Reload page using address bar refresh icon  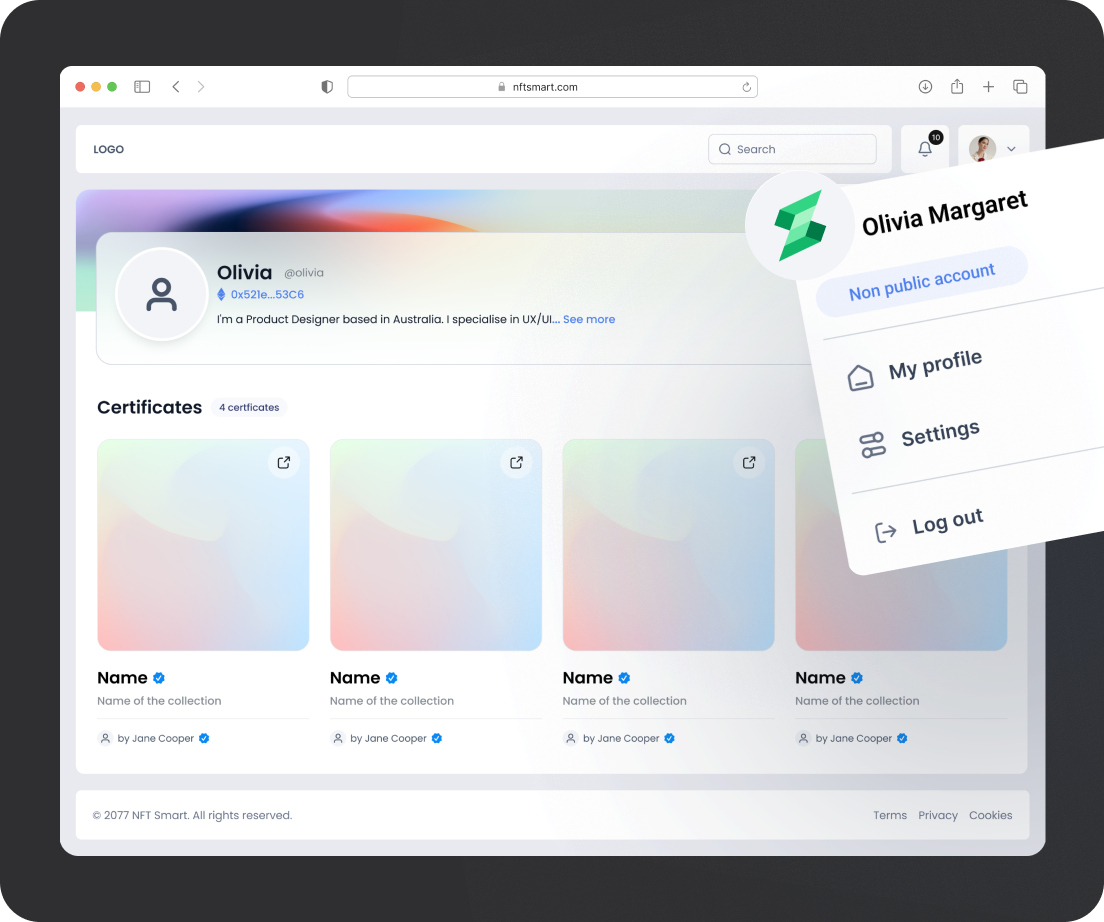coord(746,87)
